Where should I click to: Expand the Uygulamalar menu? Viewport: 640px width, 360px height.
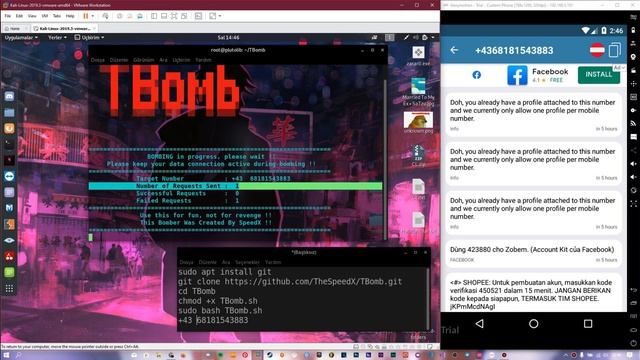click(21, 38)
